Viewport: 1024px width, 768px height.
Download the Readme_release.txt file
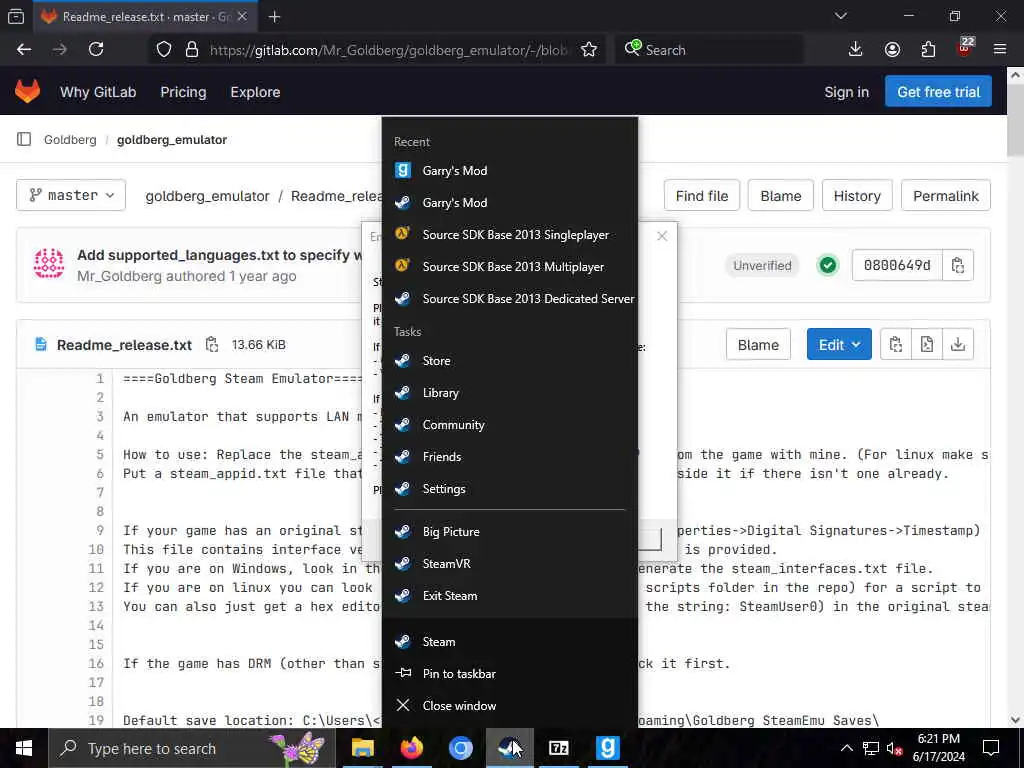click(x=958, y=344)
